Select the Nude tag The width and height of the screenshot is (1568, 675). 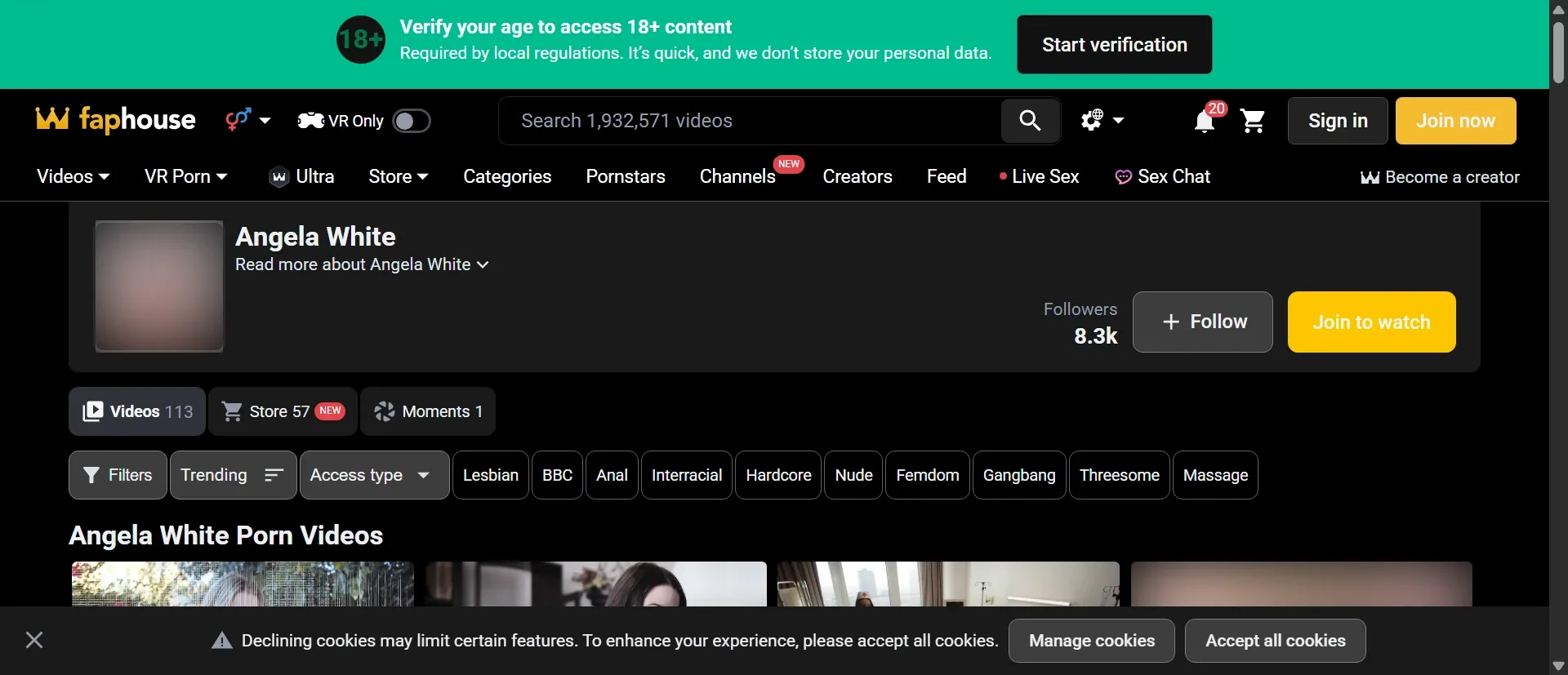(x=853, y=475)
